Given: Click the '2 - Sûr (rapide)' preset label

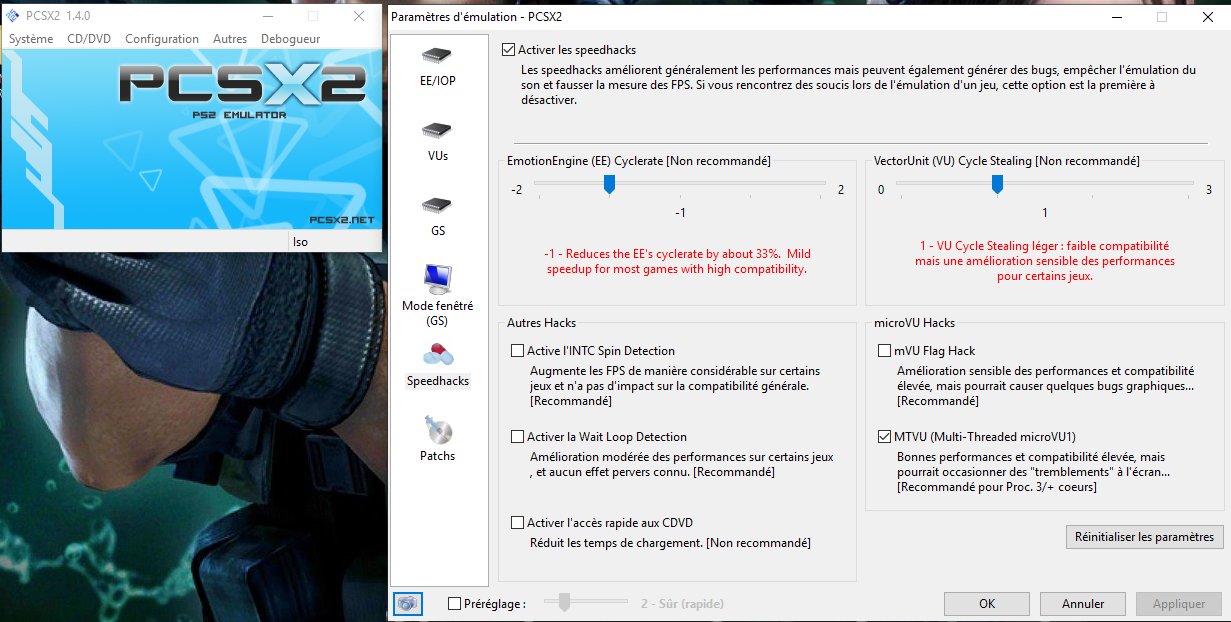Looking at the screenshot, I should click(x=682, y=604).
